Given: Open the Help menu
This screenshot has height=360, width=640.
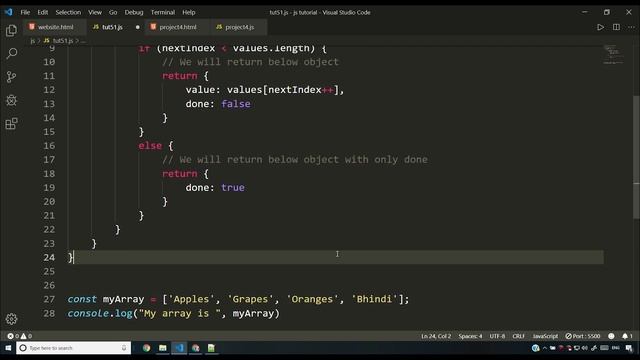Looking at the screenshot, I should coord(189,12).
